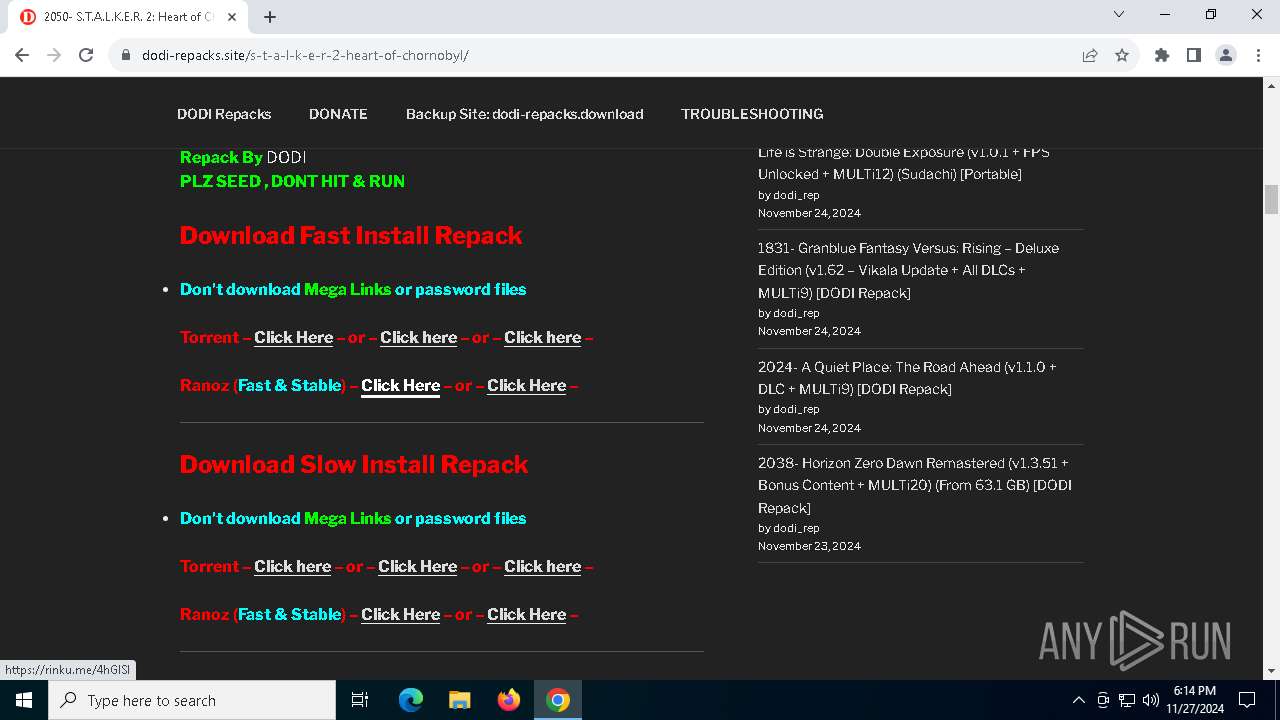Screen dimensions: 1280x720
Task: Close the S.T.A.L.K.E.R. 2 tab
Action: (x=232, y=17)
